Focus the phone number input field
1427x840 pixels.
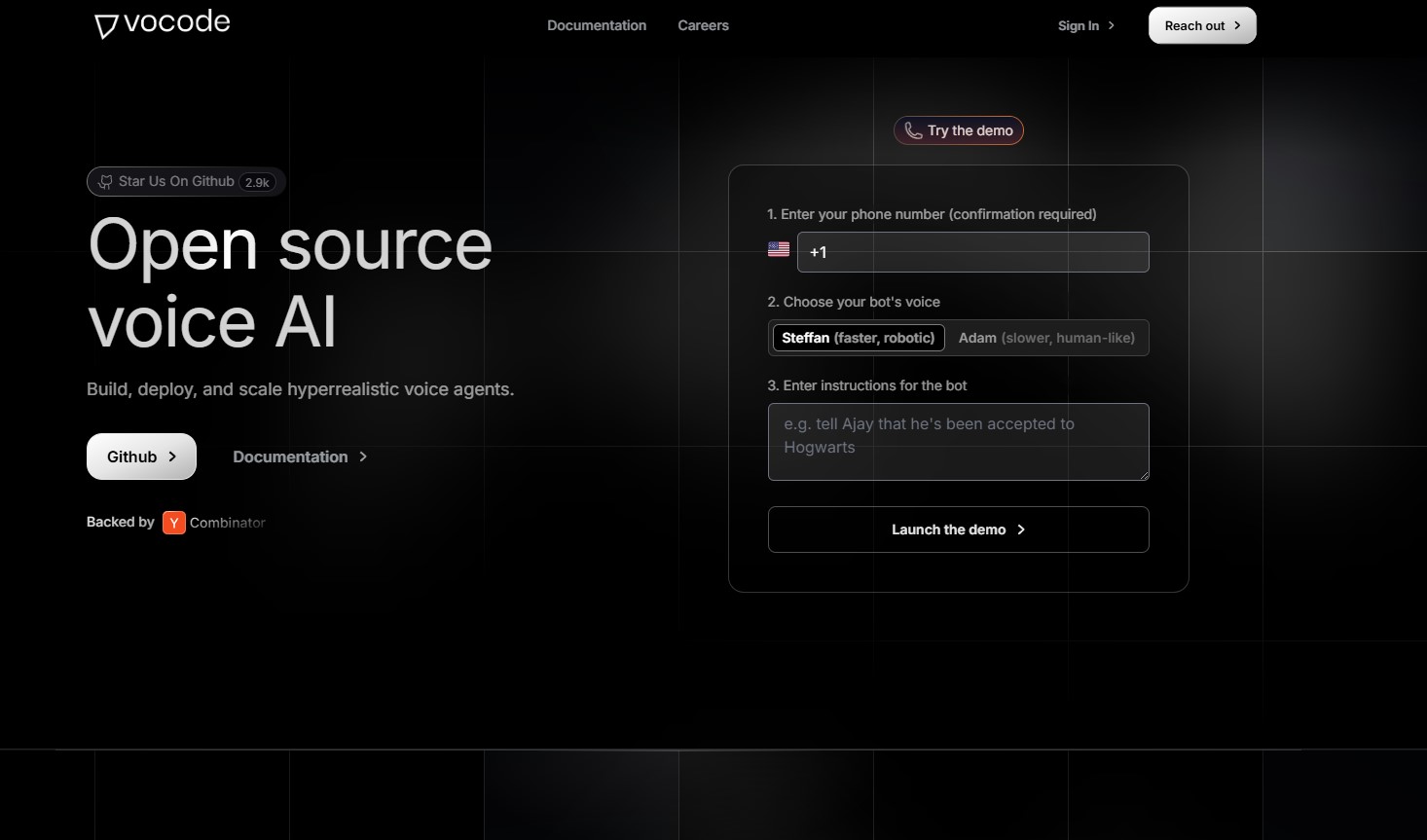(x=971, y=251)
